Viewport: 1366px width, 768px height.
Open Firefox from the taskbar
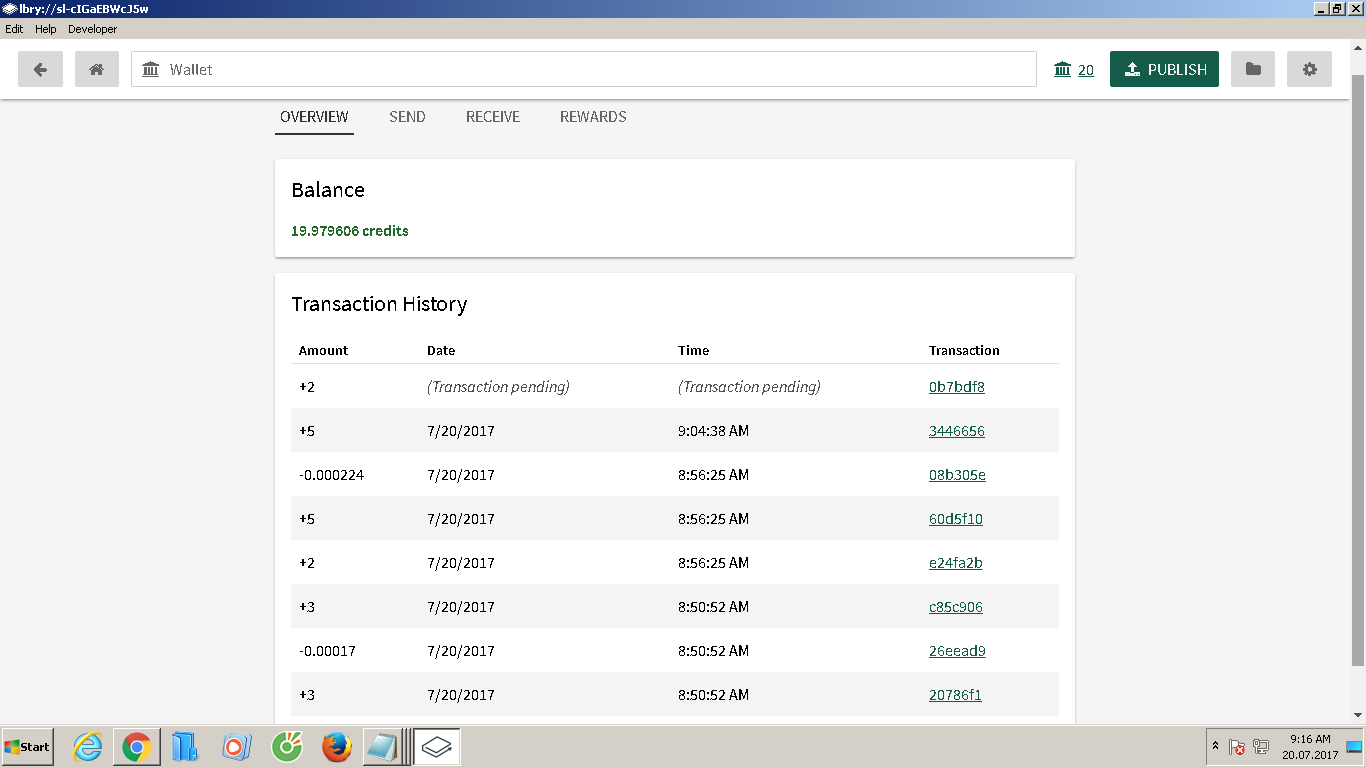point(337,747)
